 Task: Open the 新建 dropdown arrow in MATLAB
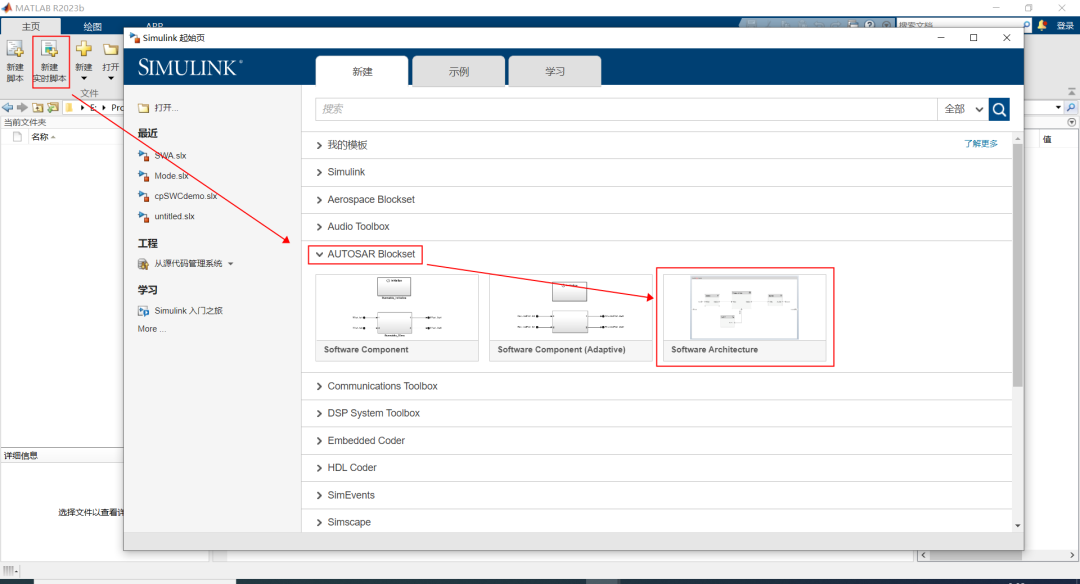pyautogui.click(x=83, y=79)
